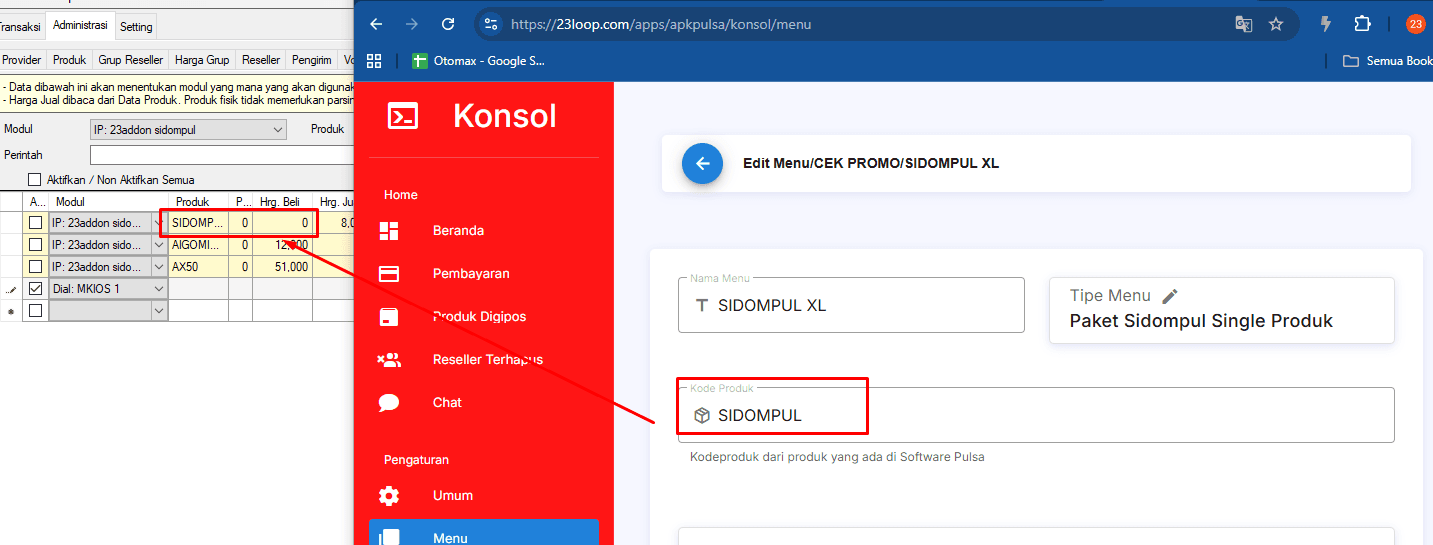Open the module dropdown in the AX50 row
Image resolution: width=1433 pixels, height=545 pixels.
coord(158,267)
